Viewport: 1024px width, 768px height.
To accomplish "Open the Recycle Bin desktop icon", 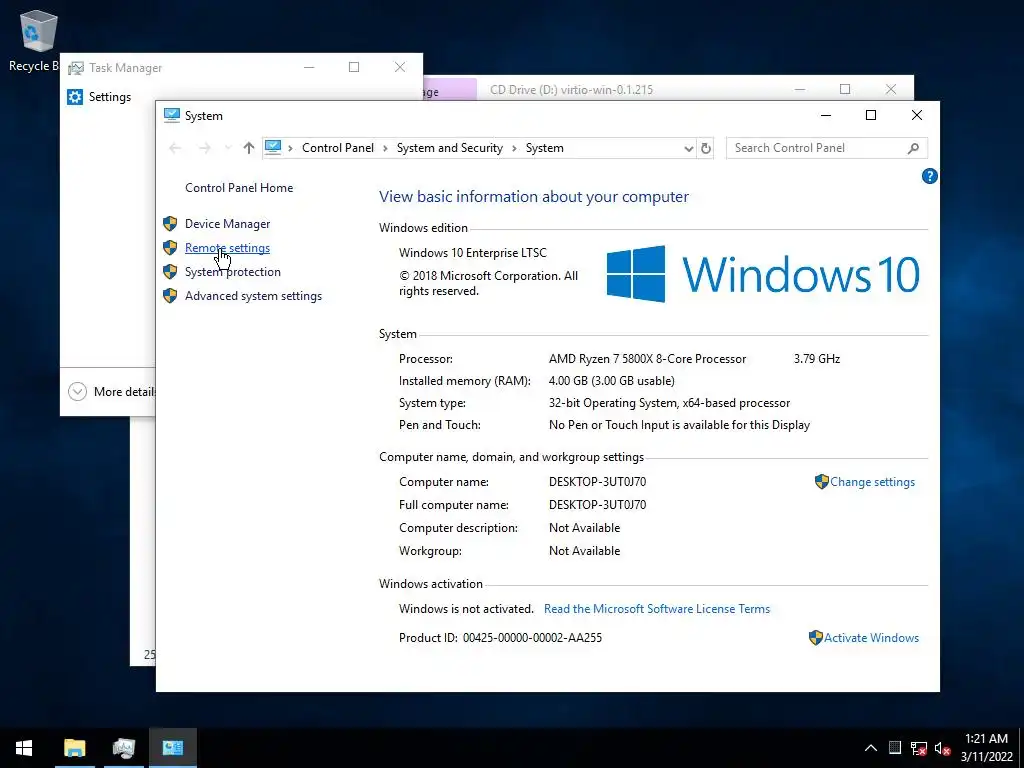I will tap(38, 40).
